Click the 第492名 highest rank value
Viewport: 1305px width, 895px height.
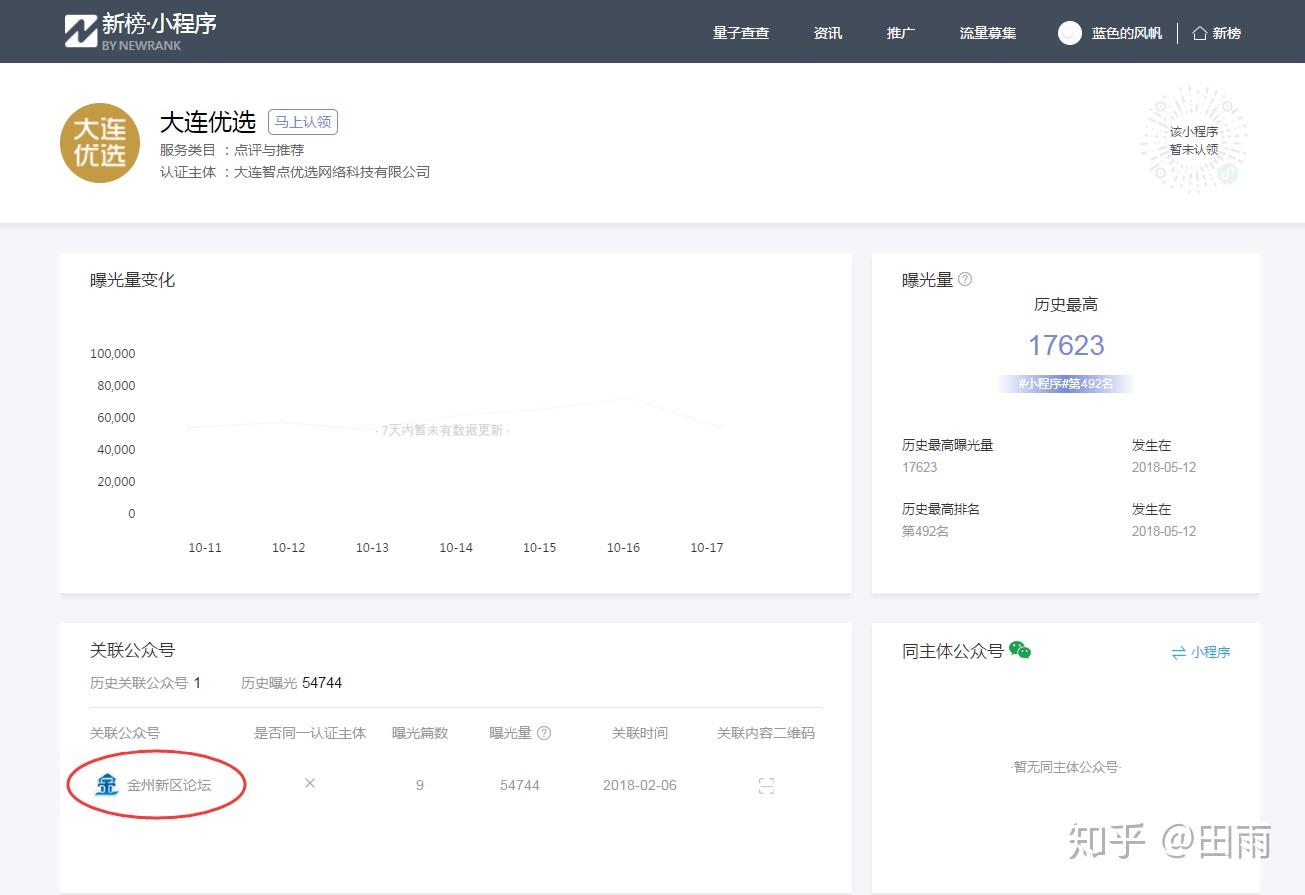click(x=925, y=531)
